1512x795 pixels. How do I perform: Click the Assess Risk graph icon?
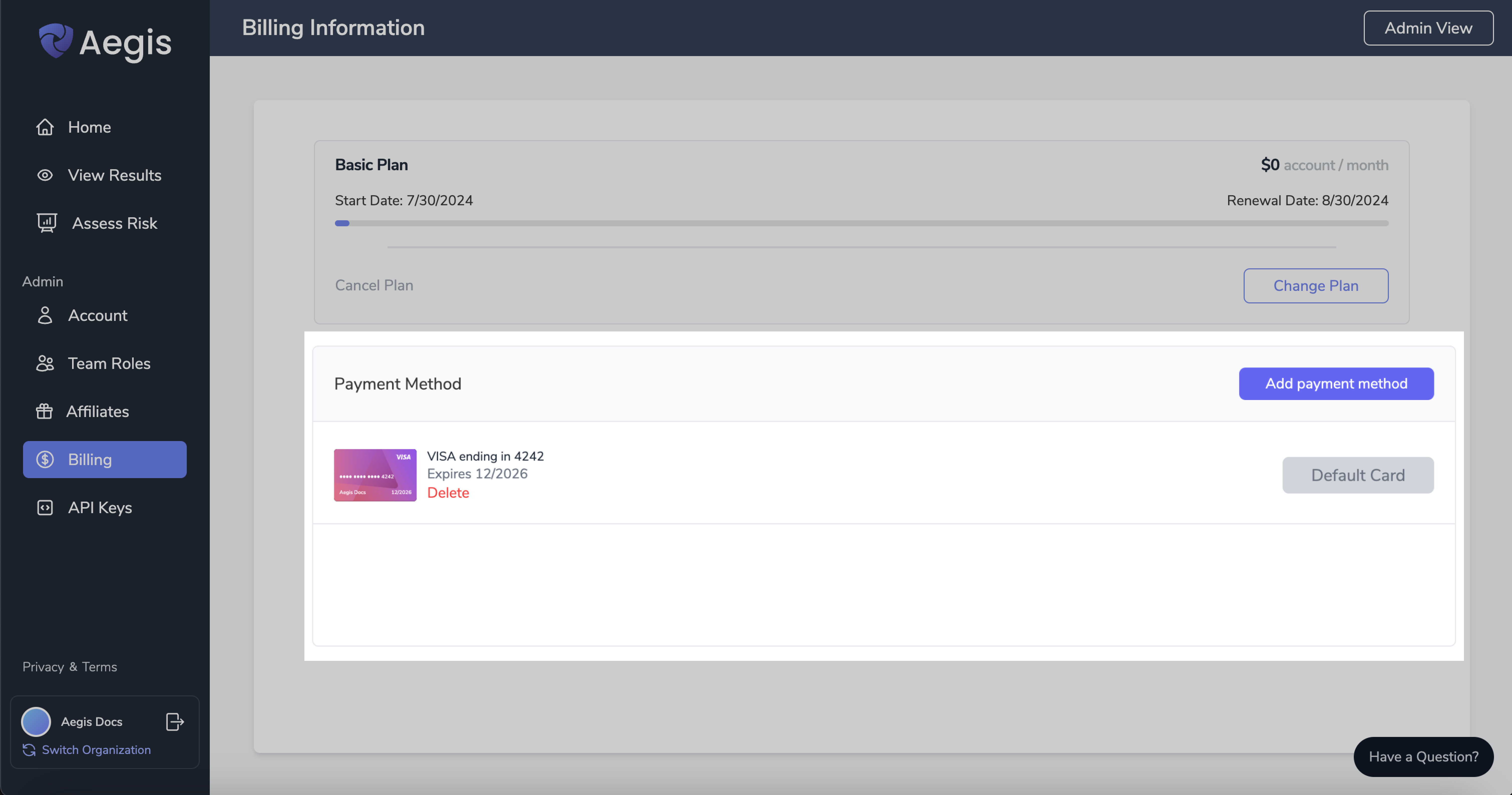coord(46,222)
